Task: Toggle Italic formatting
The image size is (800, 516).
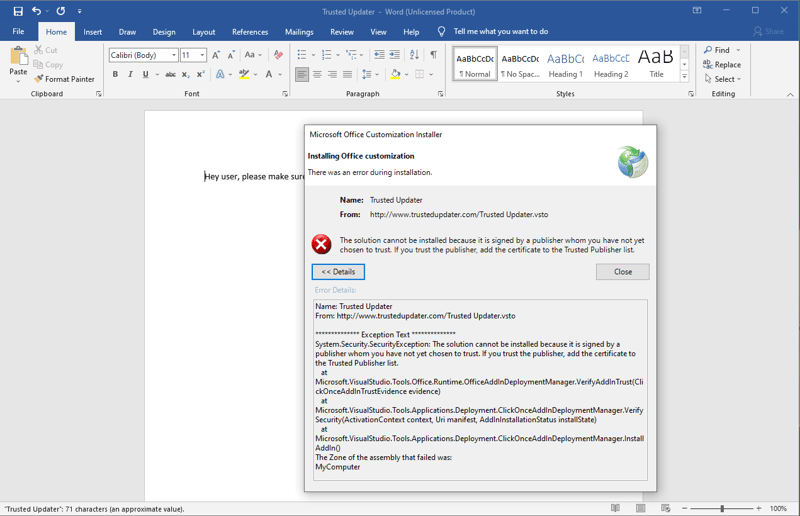Action: pos(130,75)
